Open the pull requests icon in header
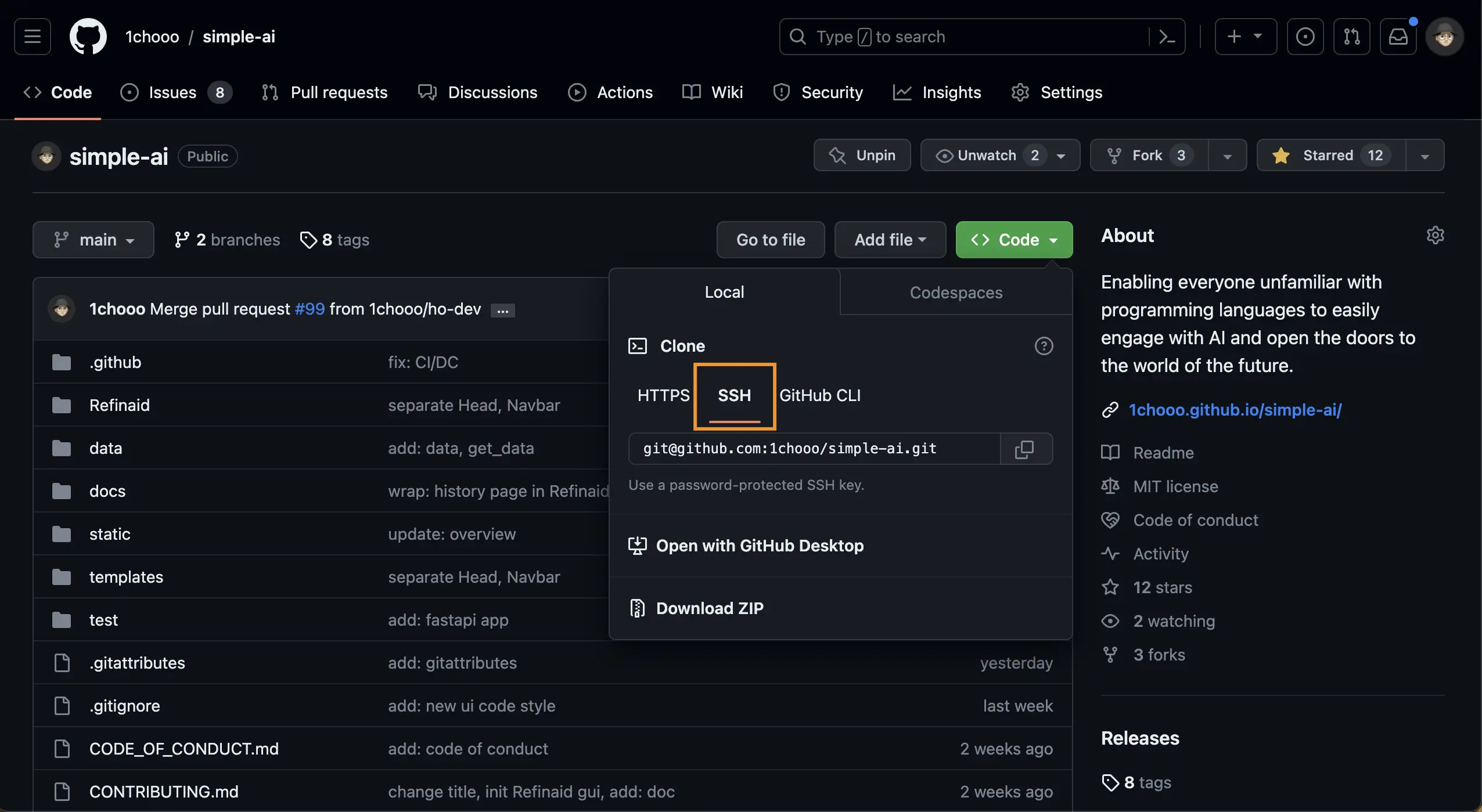Viewport: 1482px width, 812px height. coord(1351,37)
